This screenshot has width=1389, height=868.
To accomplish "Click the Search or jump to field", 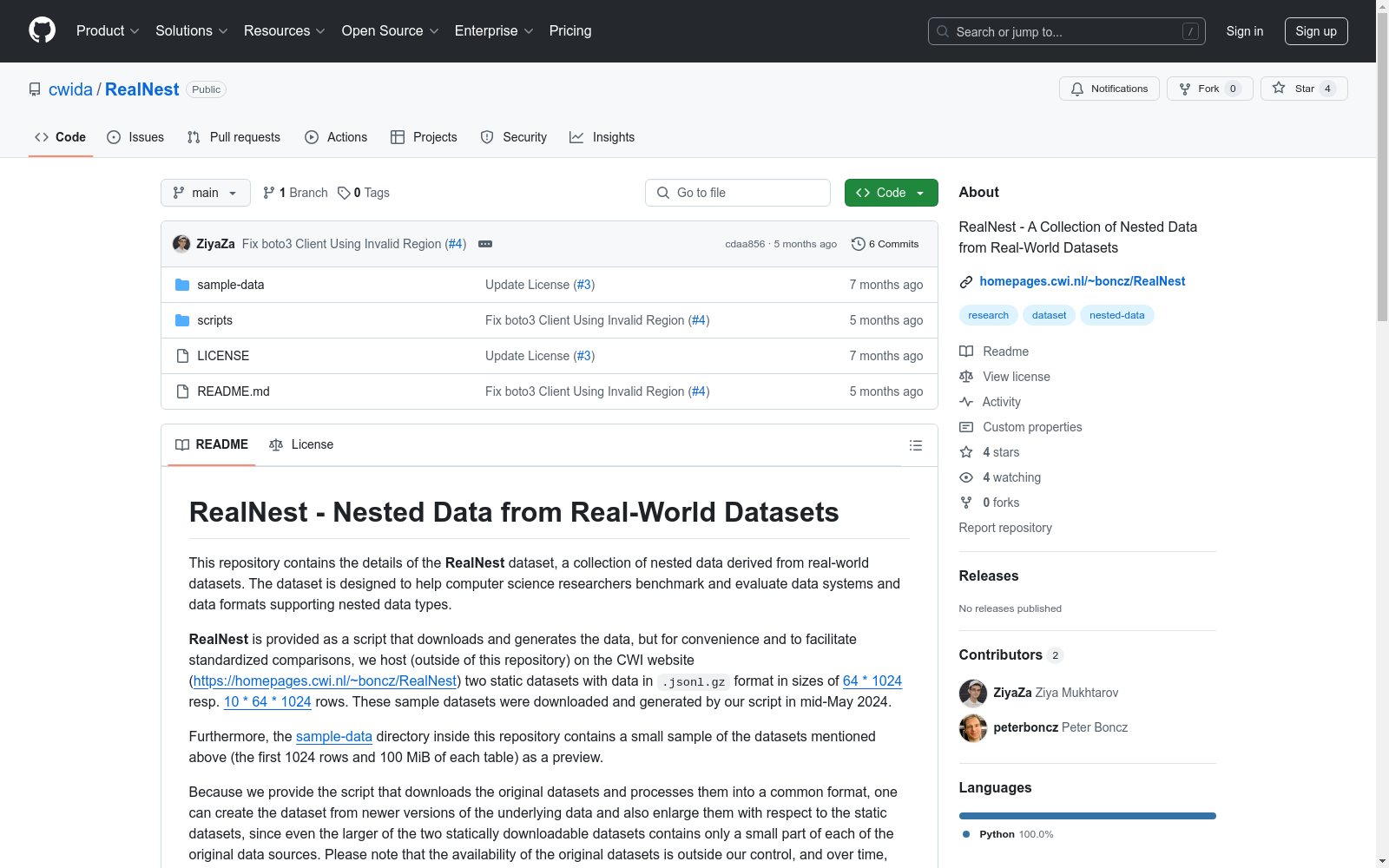I will [1067, 31].
